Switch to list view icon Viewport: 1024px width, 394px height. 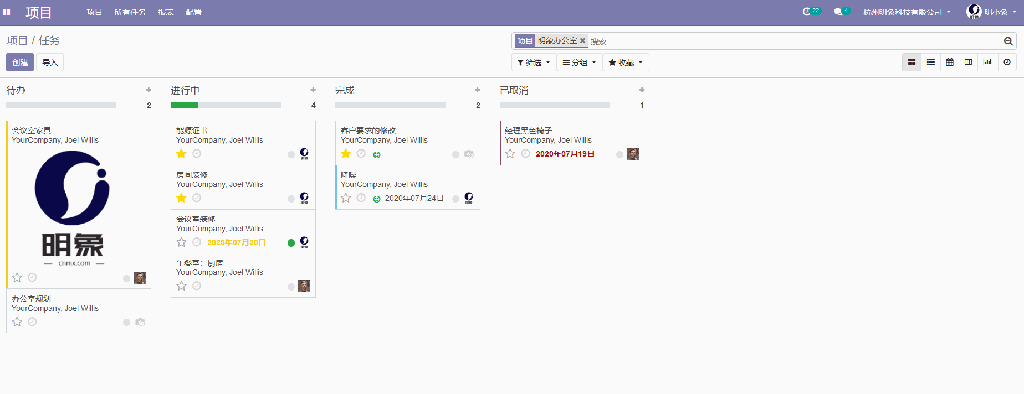pyautogui.click(x=931, y=62)
